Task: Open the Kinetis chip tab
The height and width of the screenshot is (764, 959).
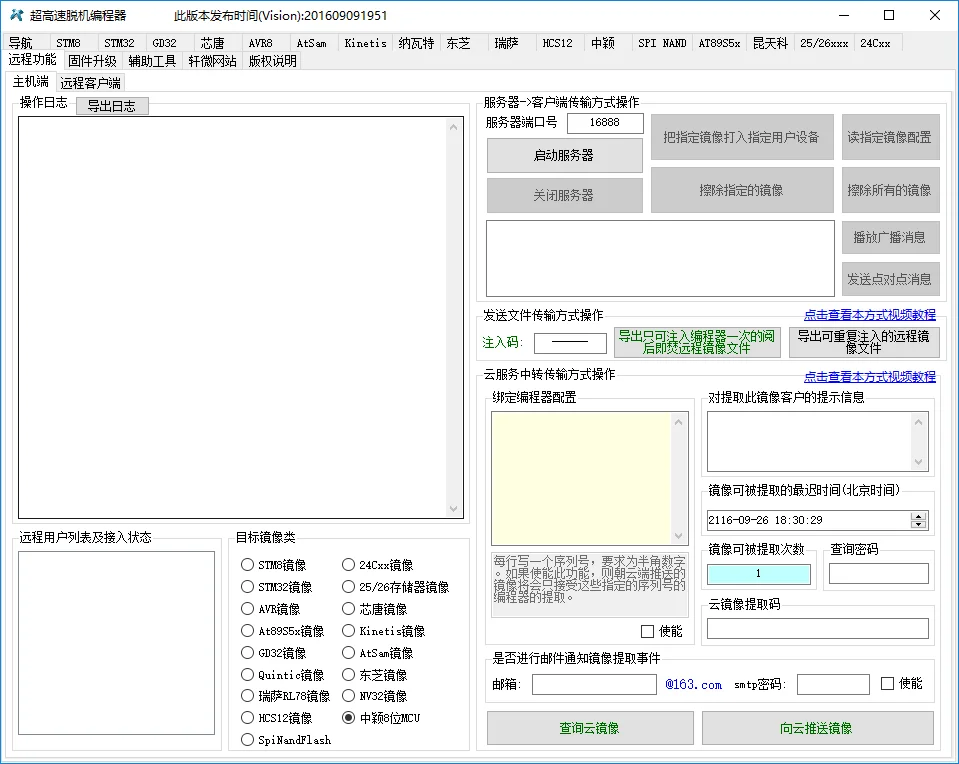Action: click(x=365, y=43)
